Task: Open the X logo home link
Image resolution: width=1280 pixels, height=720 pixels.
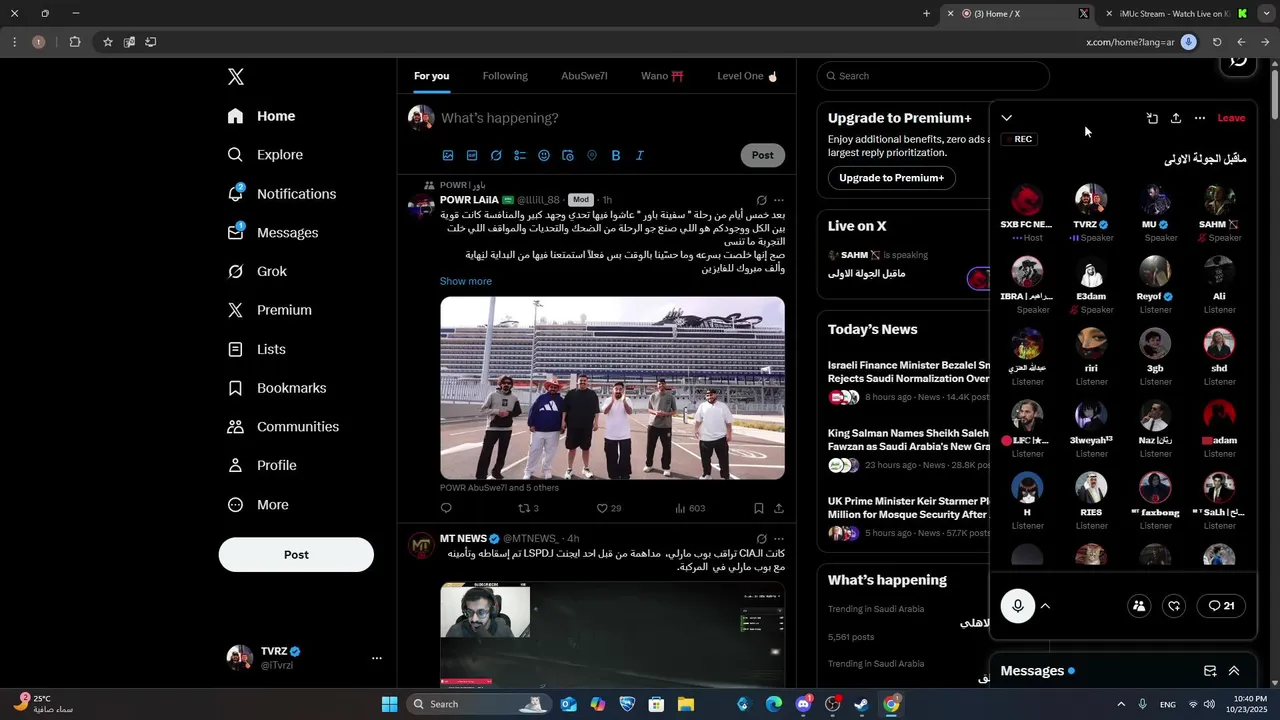Action: click(x=235, y=77)
